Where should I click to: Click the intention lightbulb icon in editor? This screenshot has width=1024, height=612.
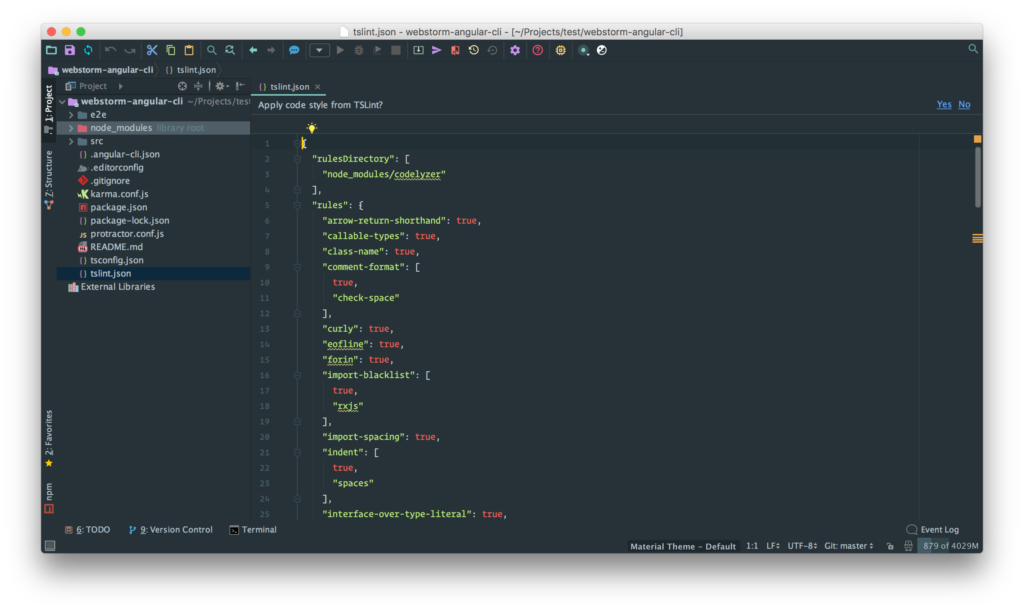point(312,128)
